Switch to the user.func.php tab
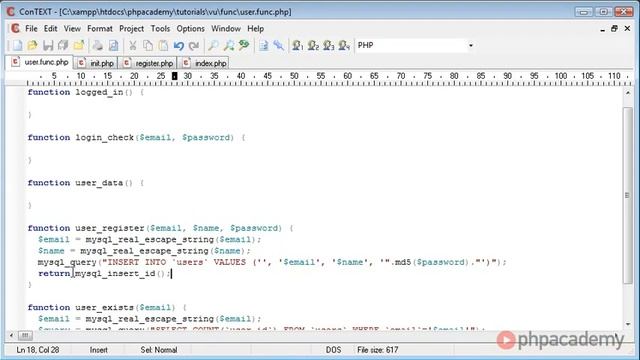 coord(40,62)
